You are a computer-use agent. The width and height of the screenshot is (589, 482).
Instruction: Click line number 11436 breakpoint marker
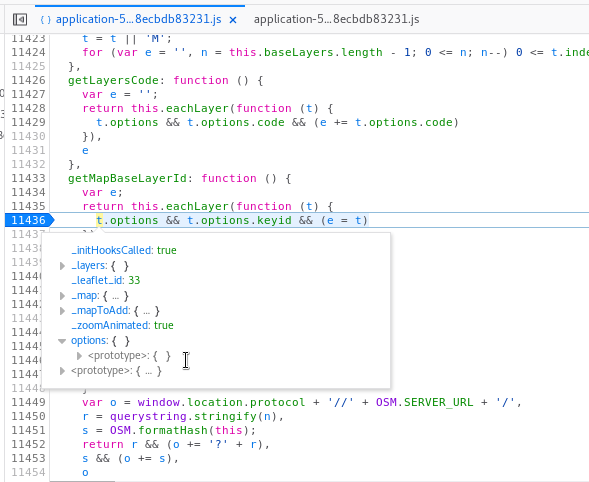[x=29, y=220]
